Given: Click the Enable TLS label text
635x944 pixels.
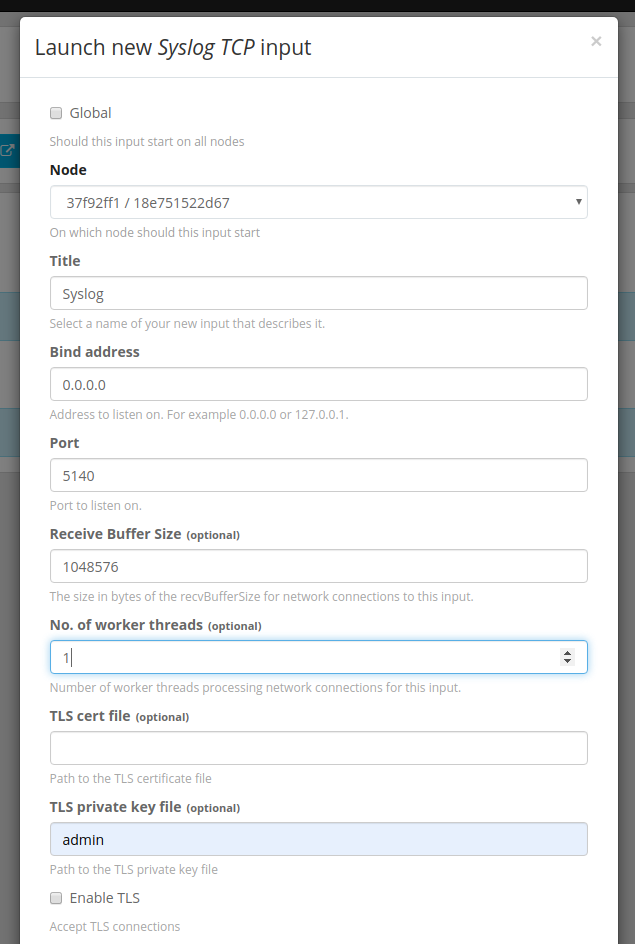Looking at the screenshot, I should pos(104,898).
